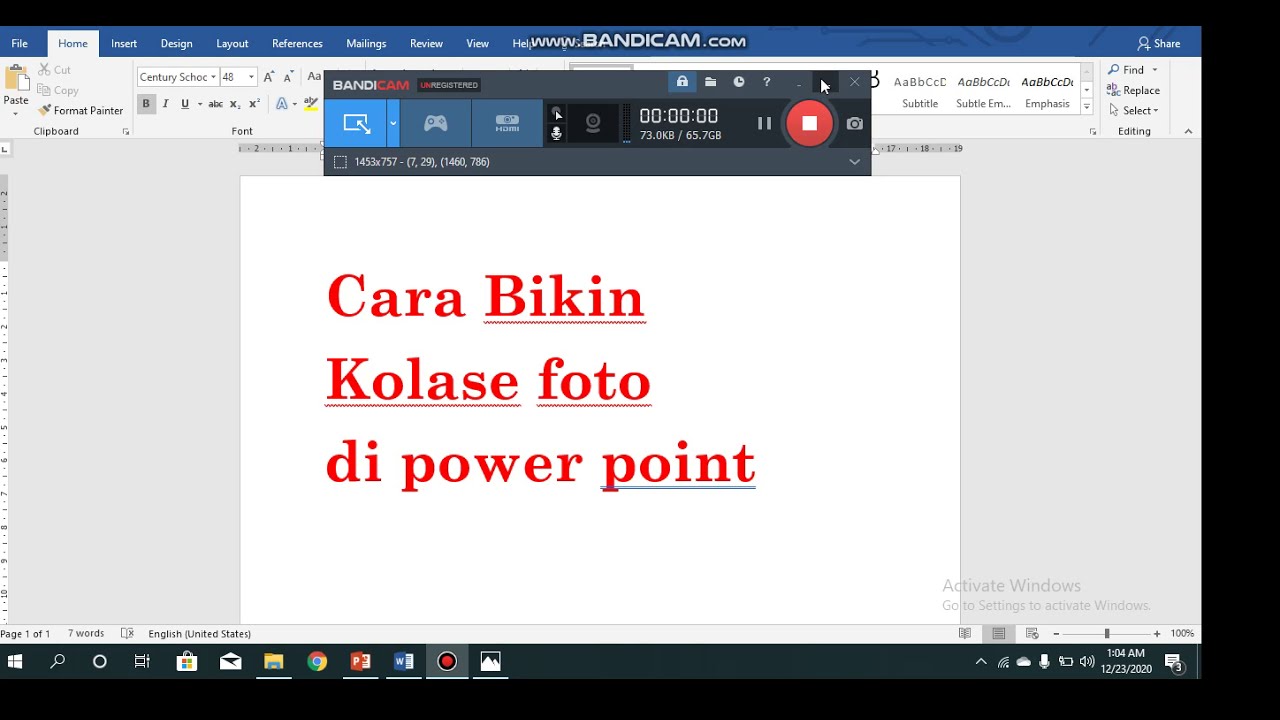Expand Bandicam screen mode dropdown arrow
Viewport: 1280px width, 720px height.
393,123
